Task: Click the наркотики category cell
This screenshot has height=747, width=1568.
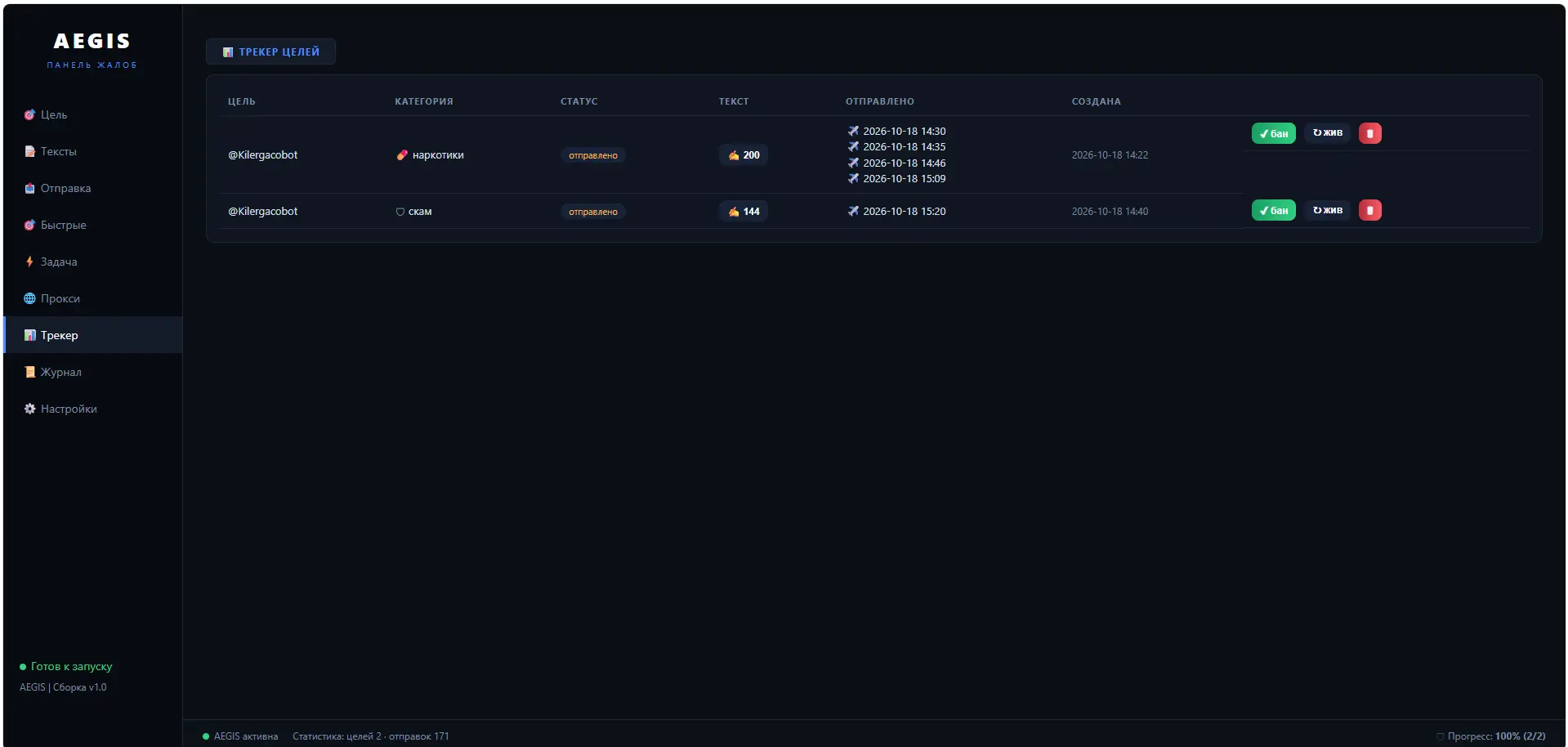Action: (430, 155)
